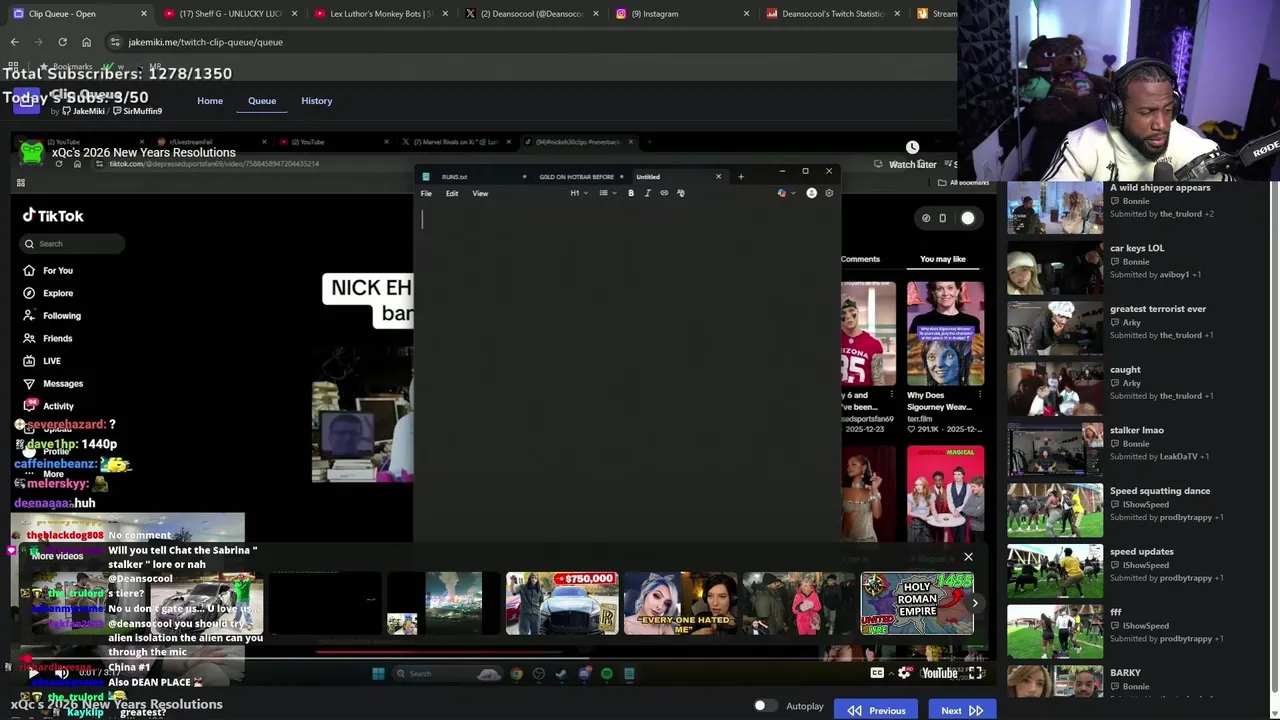Clear formatting in Notepad toolbar

681,193
